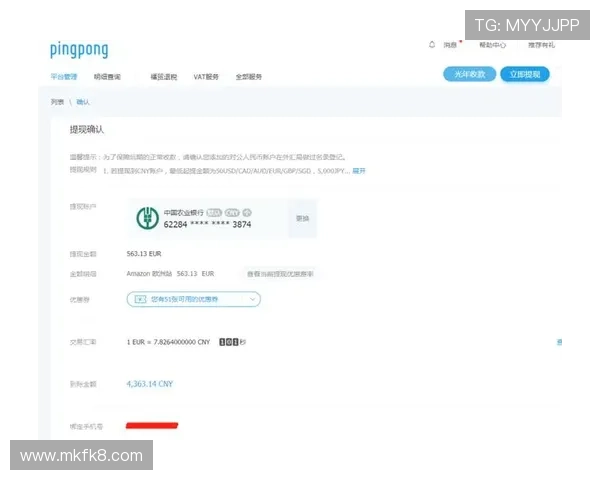
Task: Open the 消息 messages link
Action: pyautogui.click(x=450, y=45)
